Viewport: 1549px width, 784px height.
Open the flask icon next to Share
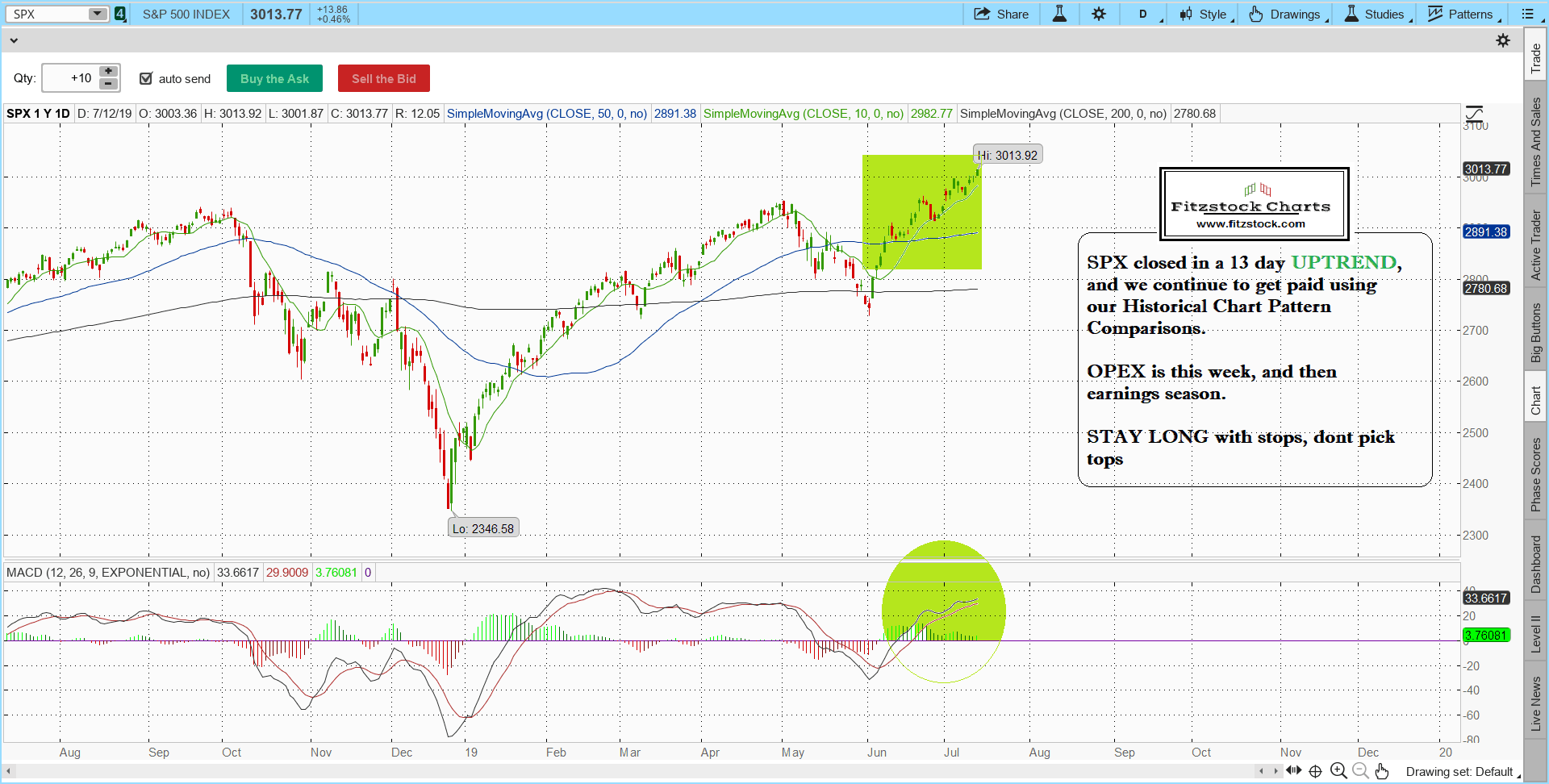pos(1059,14)
